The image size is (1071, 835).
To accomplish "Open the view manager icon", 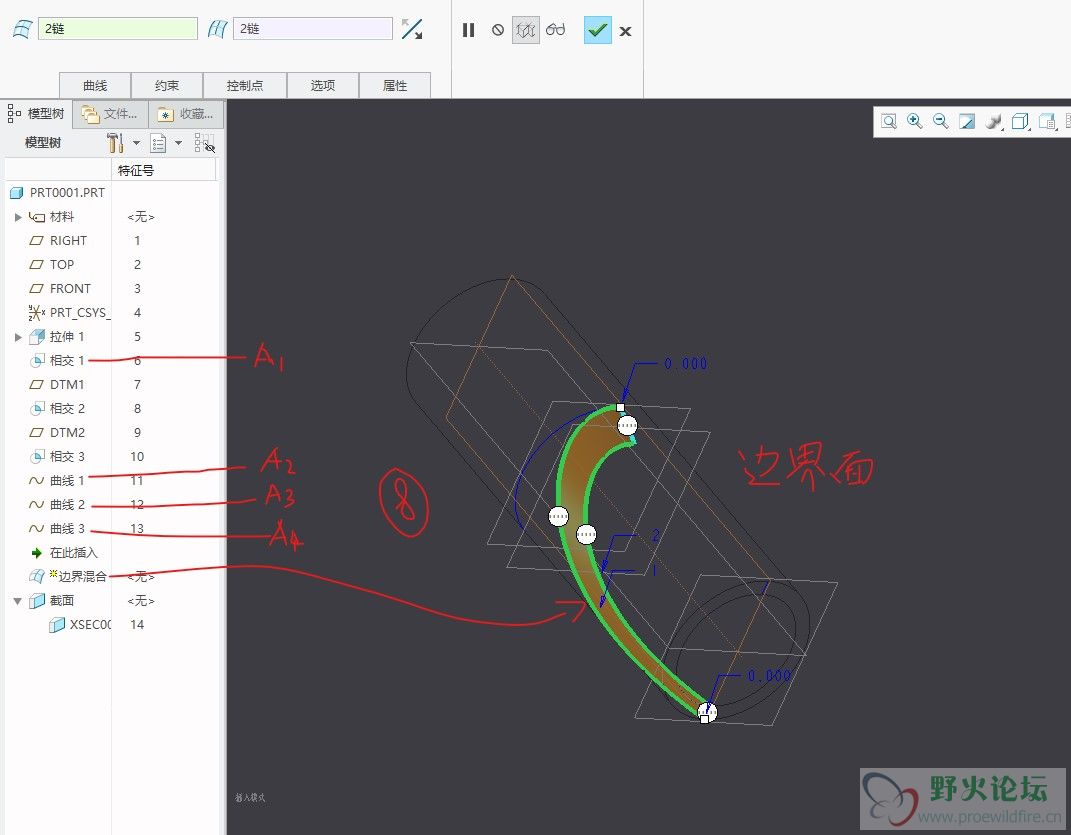I will point(1047,122).
